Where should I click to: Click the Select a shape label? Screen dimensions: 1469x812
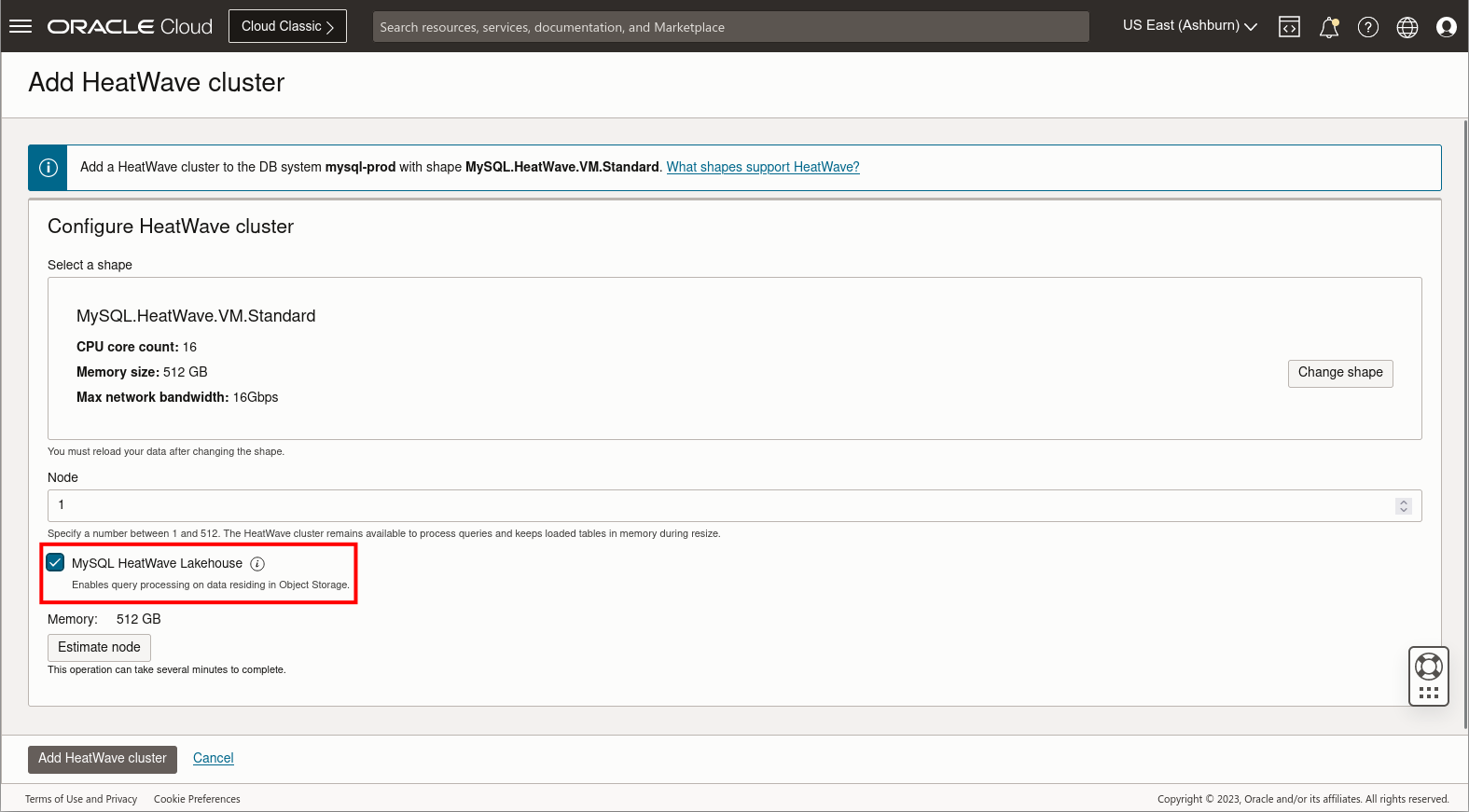pyautogui.click(x=90, y=266)
